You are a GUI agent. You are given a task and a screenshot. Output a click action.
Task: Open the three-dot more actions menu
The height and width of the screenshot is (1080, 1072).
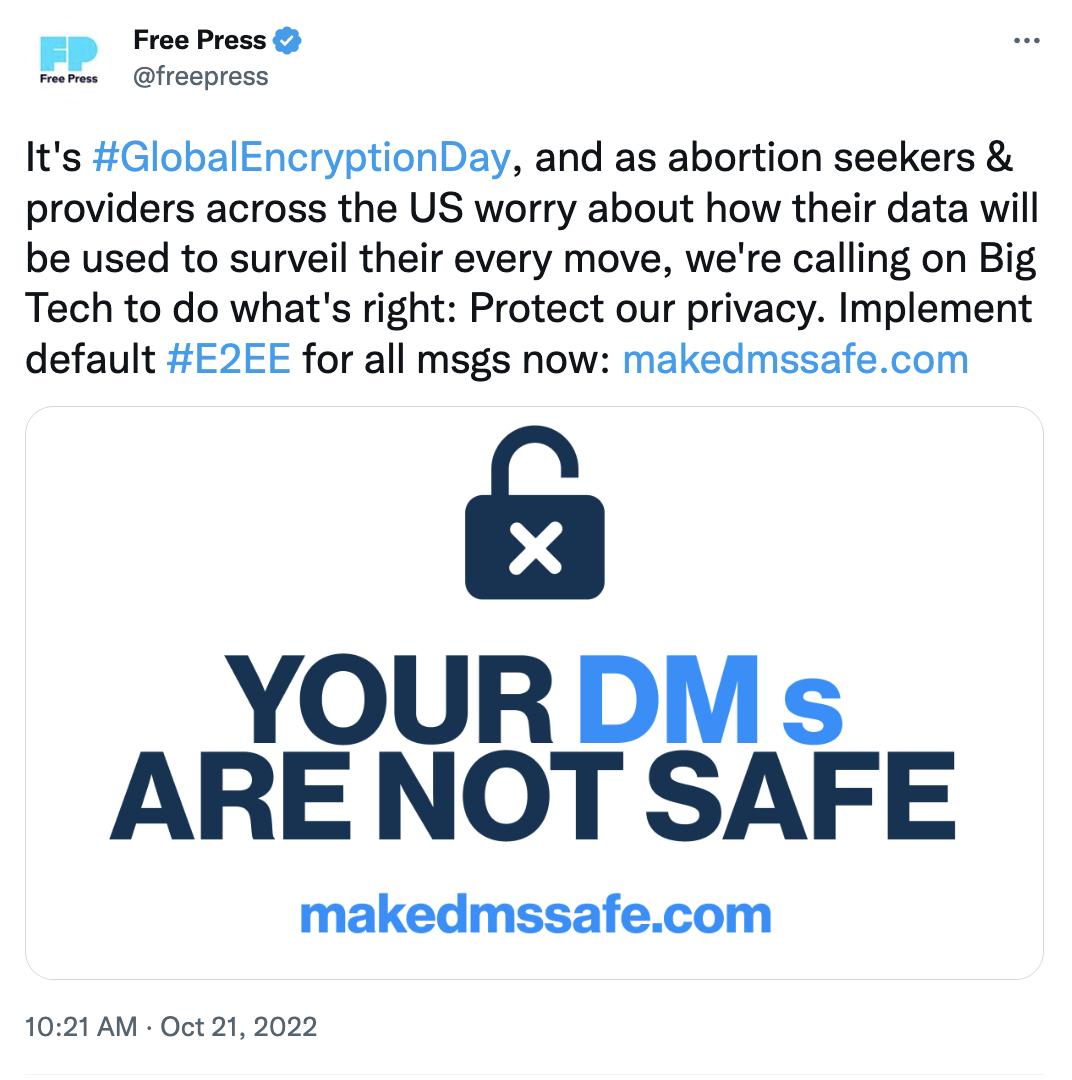click(x=1027, y=40)
